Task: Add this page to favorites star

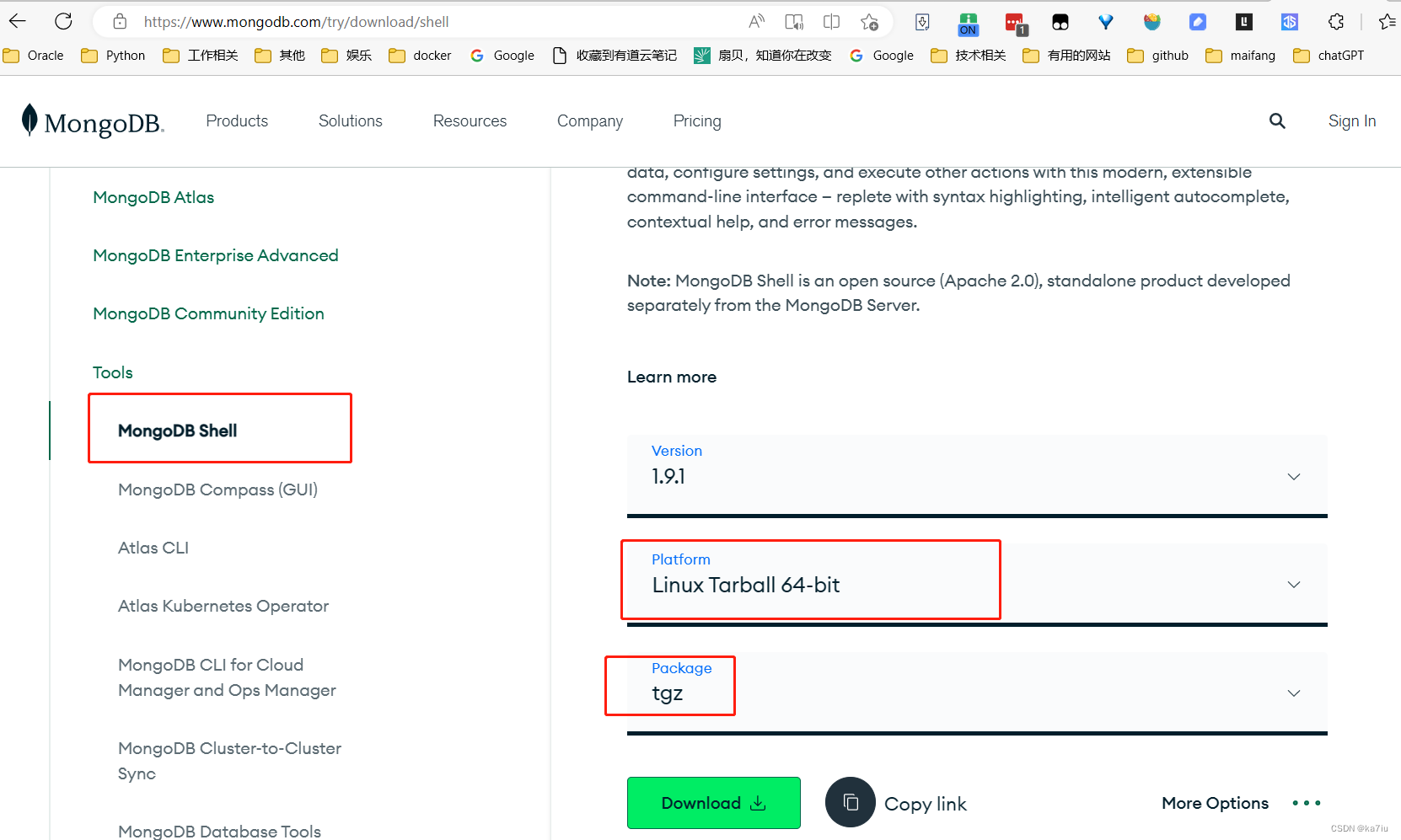Action: pos(870,21)
